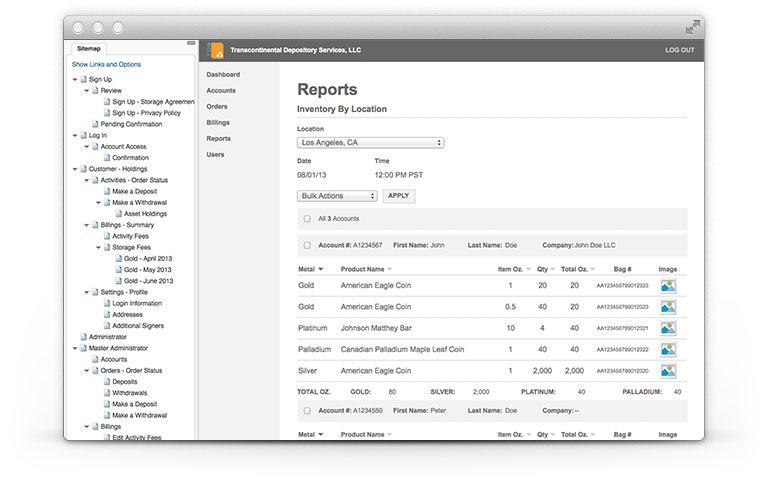
Task: Open Gold - June 2013 page
Action: point(148,281)
